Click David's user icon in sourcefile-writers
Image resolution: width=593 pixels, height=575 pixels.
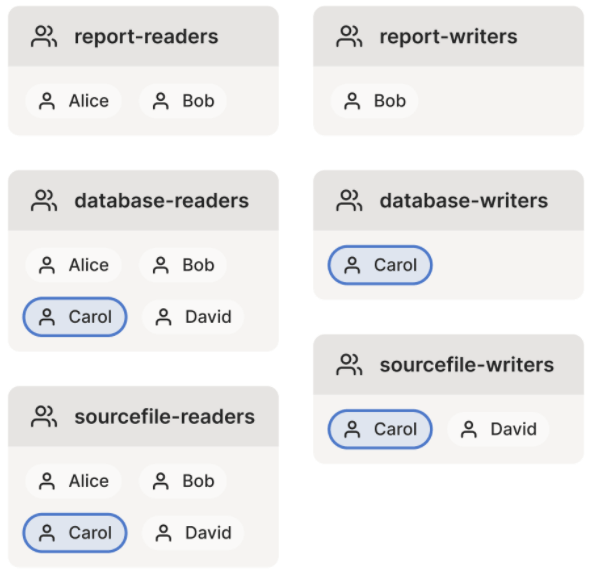point(469,429)
